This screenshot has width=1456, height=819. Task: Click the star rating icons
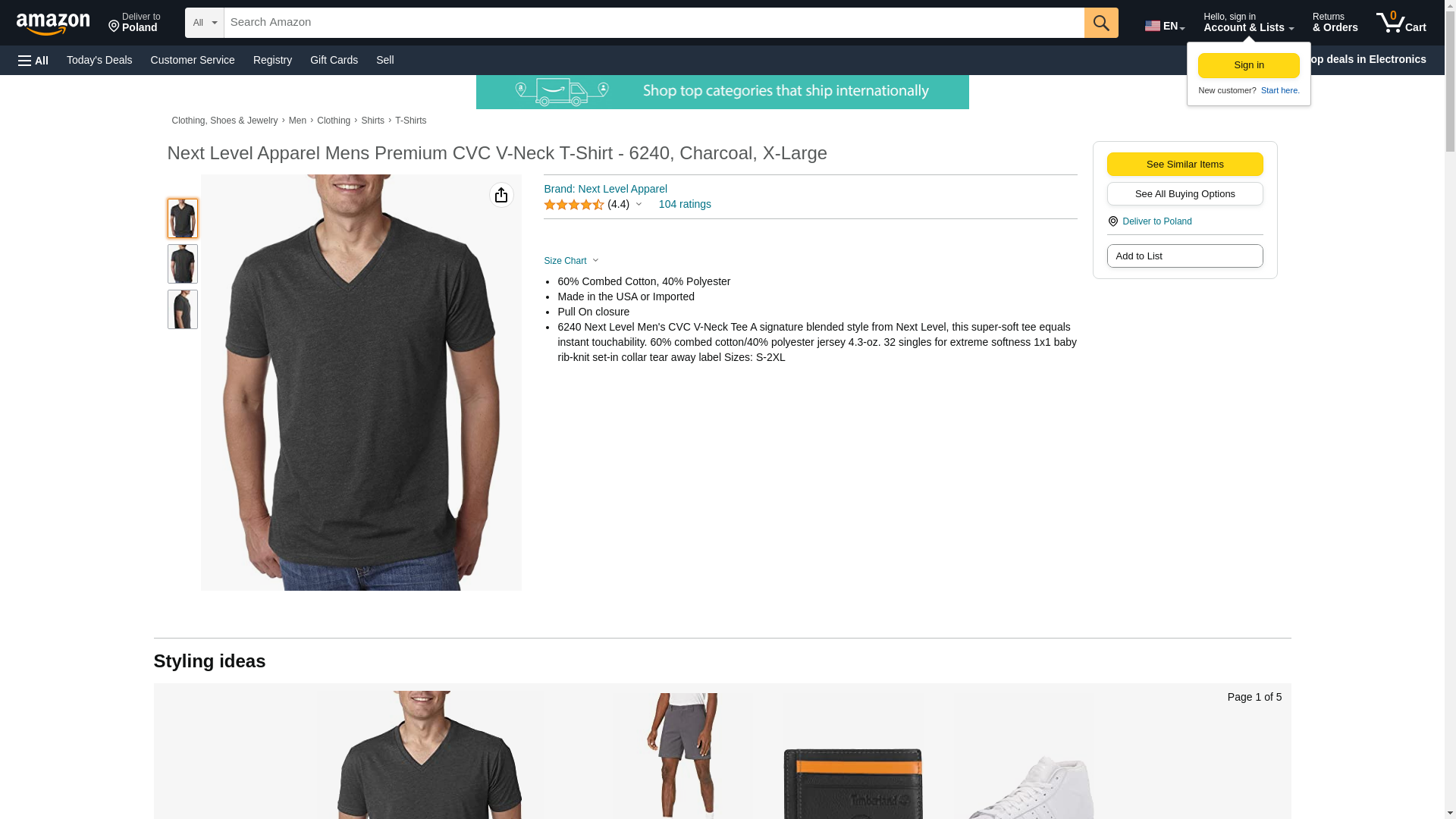pos(574,205)
